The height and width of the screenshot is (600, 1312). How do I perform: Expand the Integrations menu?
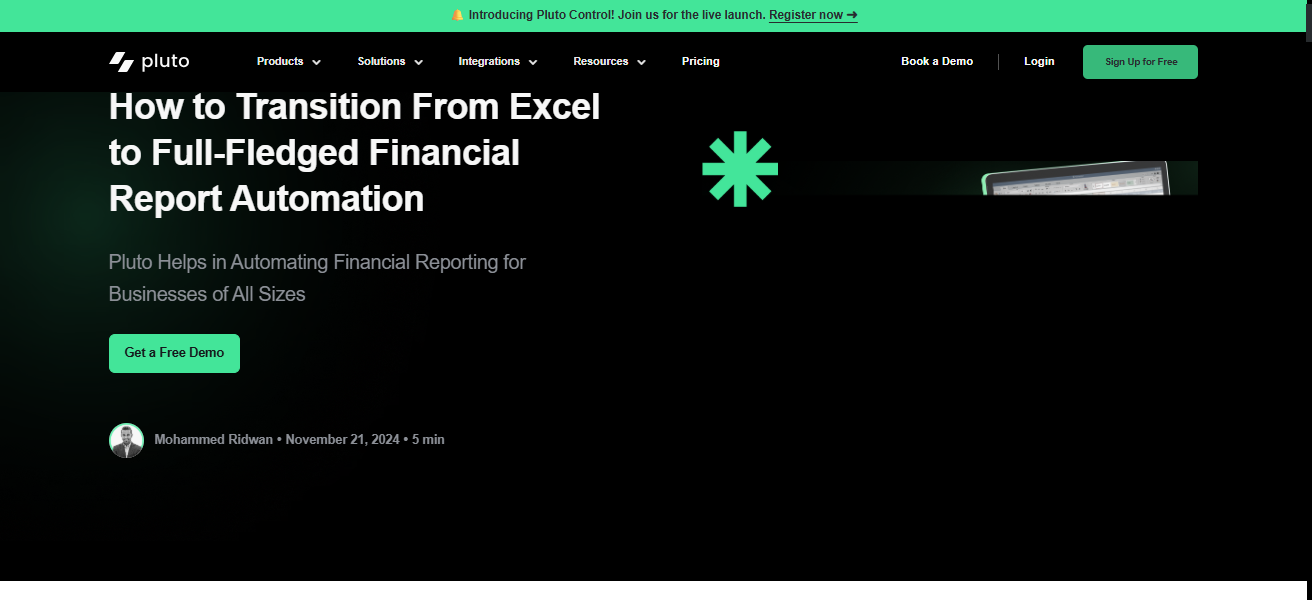pos(497,62)
